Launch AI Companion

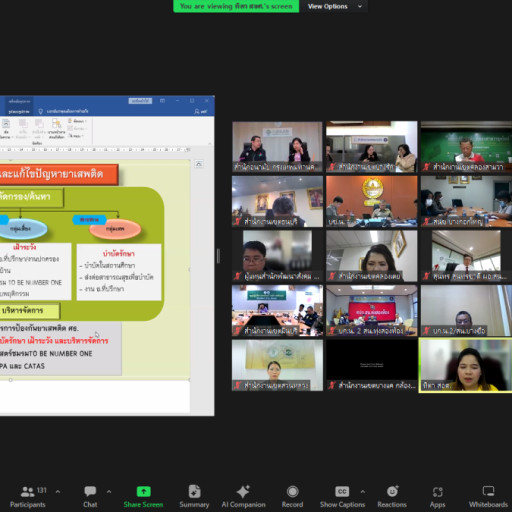(x=243, y=497)
